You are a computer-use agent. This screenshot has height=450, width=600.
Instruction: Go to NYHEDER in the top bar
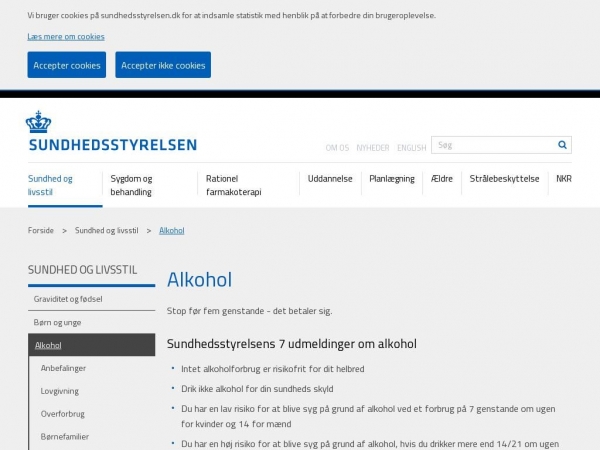click(373, 147)
